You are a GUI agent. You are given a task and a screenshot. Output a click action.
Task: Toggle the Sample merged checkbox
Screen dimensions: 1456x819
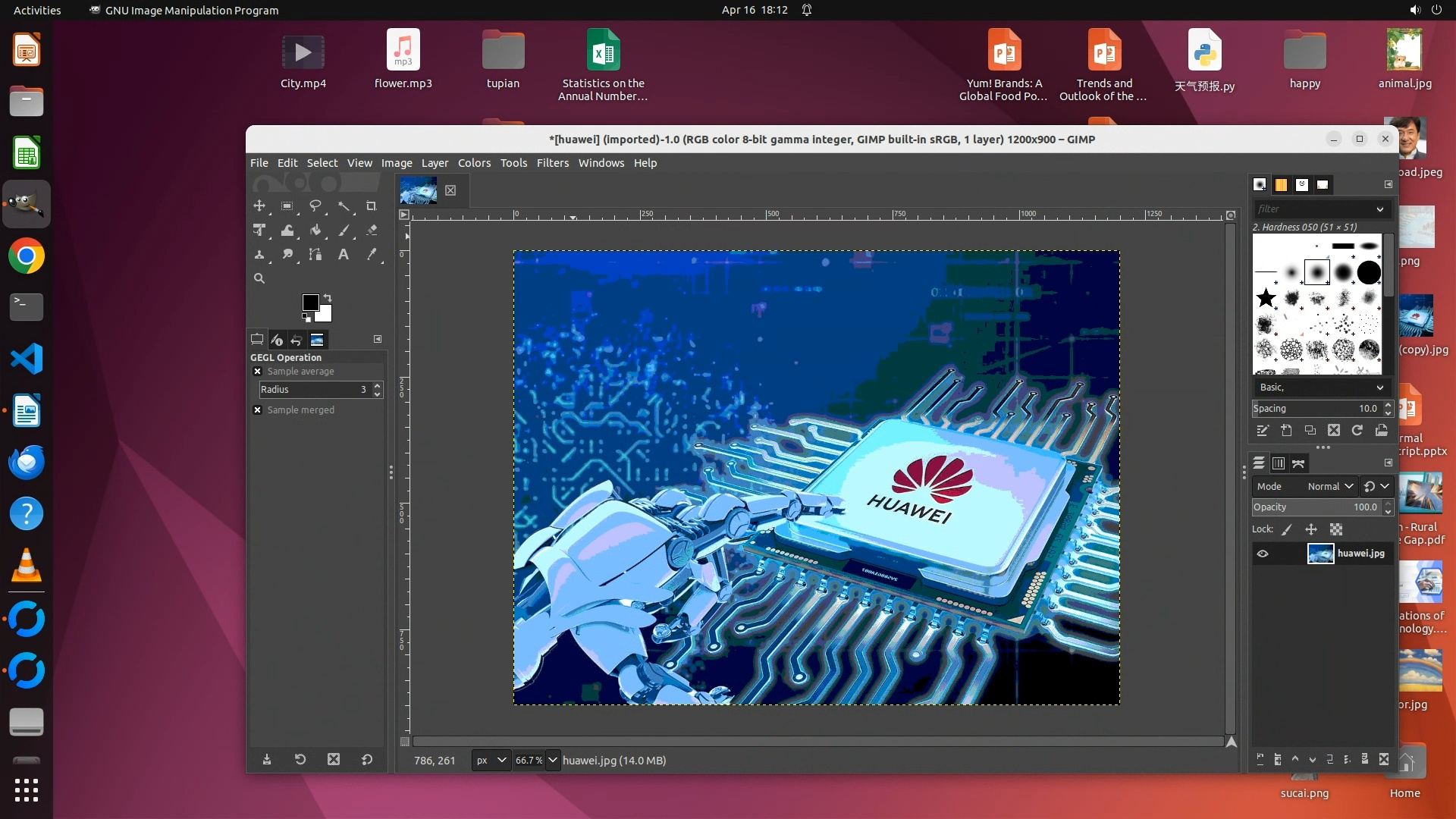[258, 410]
